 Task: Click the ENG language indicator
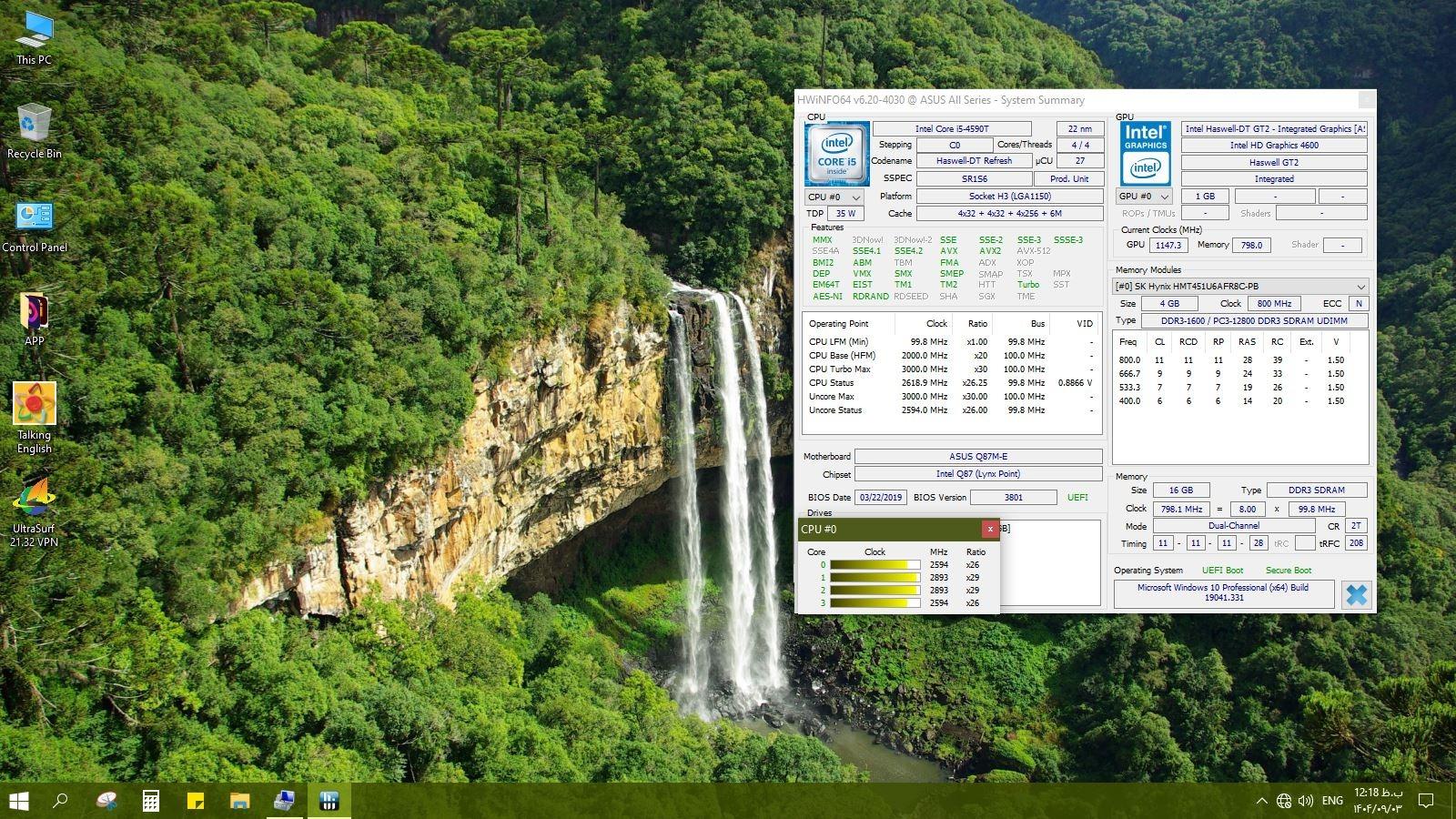(x=1332, y=801)
